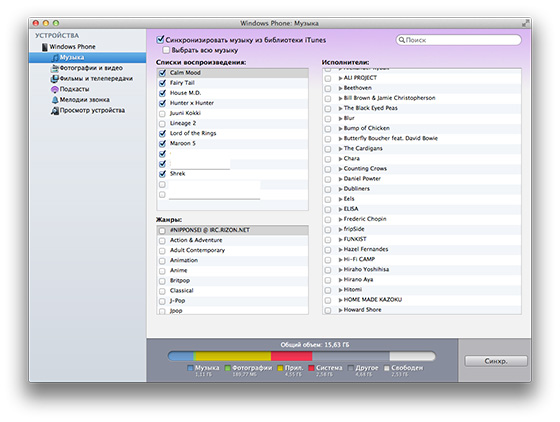Expand Bump of Chicken artist

pyautogui.click(x=340, y=128)
